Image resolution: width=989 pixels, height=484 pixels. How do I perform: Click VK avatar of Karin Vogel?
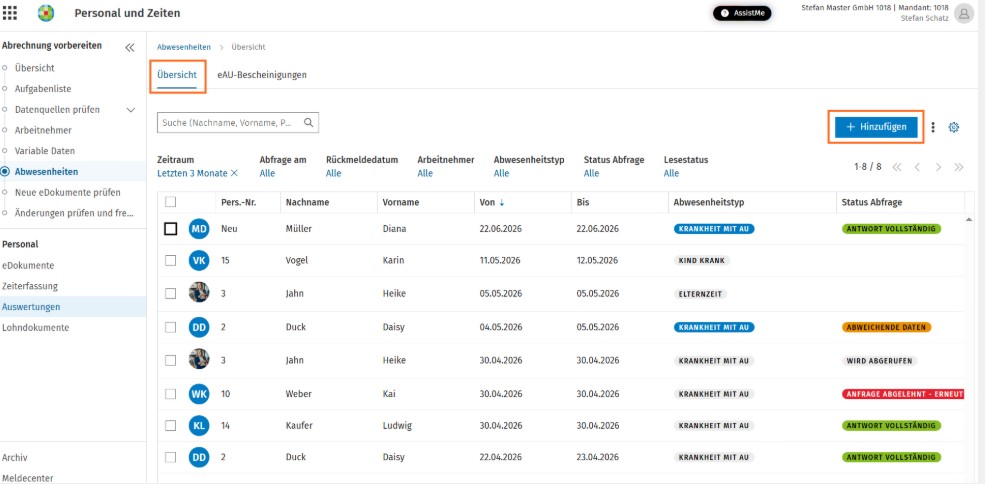click(x=199, y=261)
